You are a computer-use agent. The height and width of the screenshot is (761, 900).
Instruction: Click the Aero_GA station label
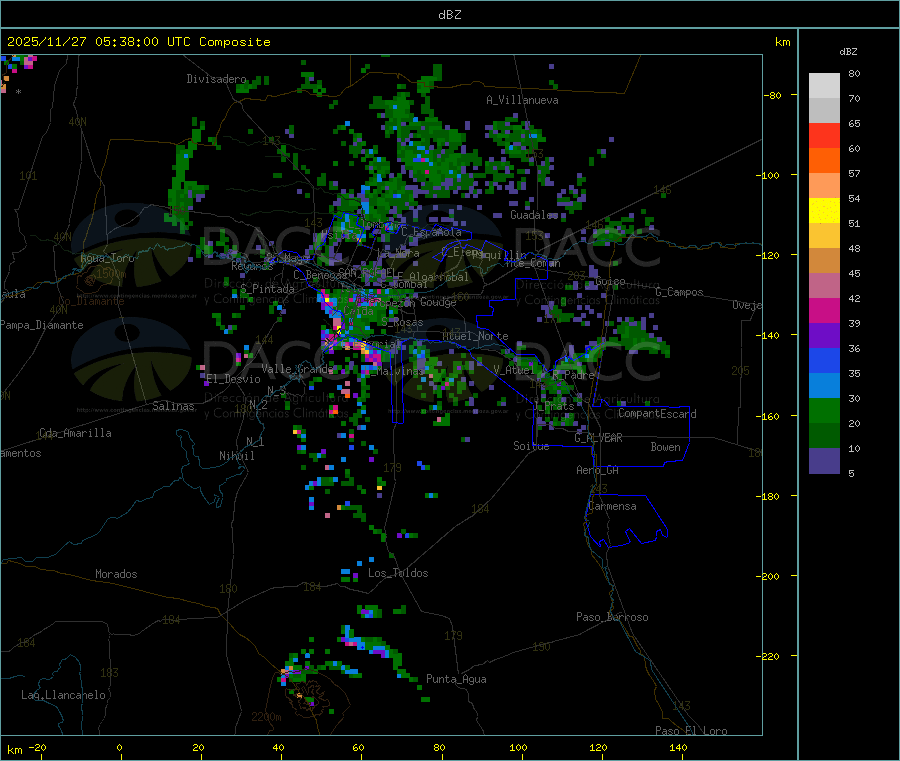tap(598, 470)
